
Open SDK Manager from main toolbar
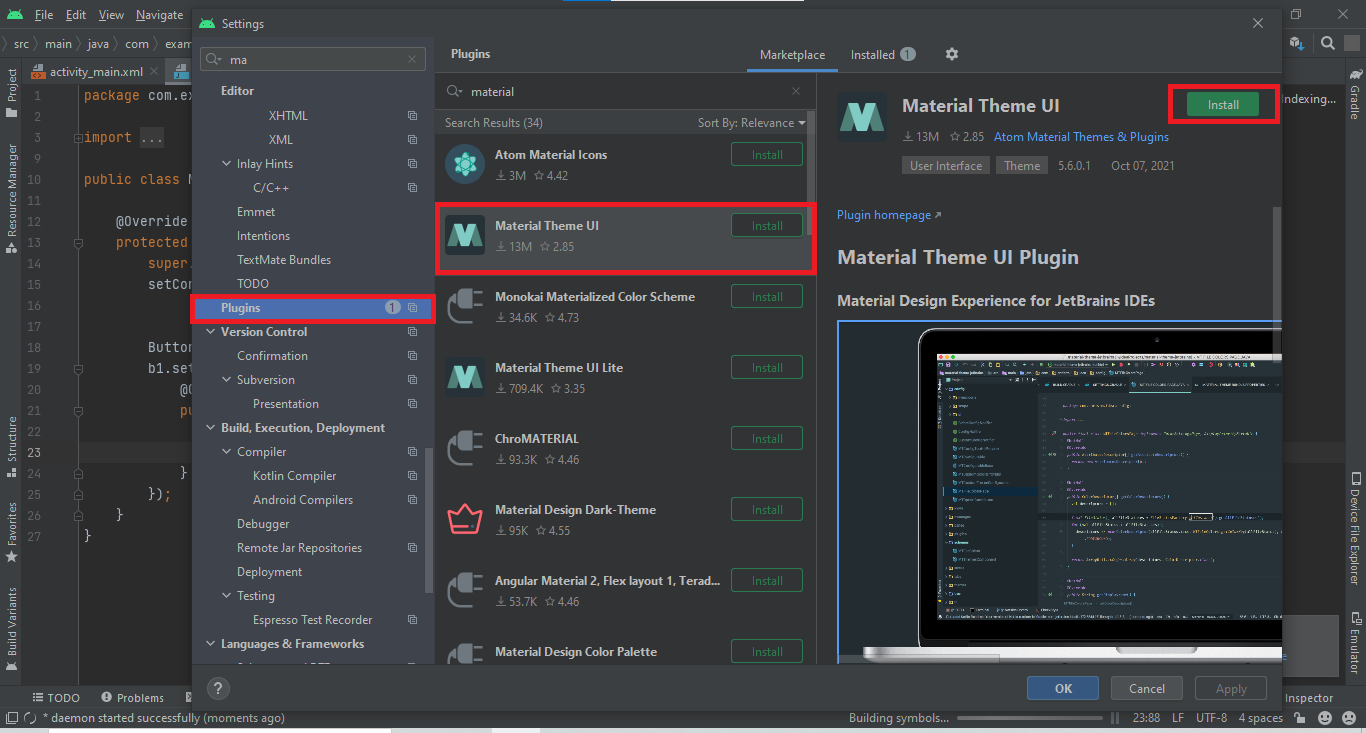click(1297, 43)
